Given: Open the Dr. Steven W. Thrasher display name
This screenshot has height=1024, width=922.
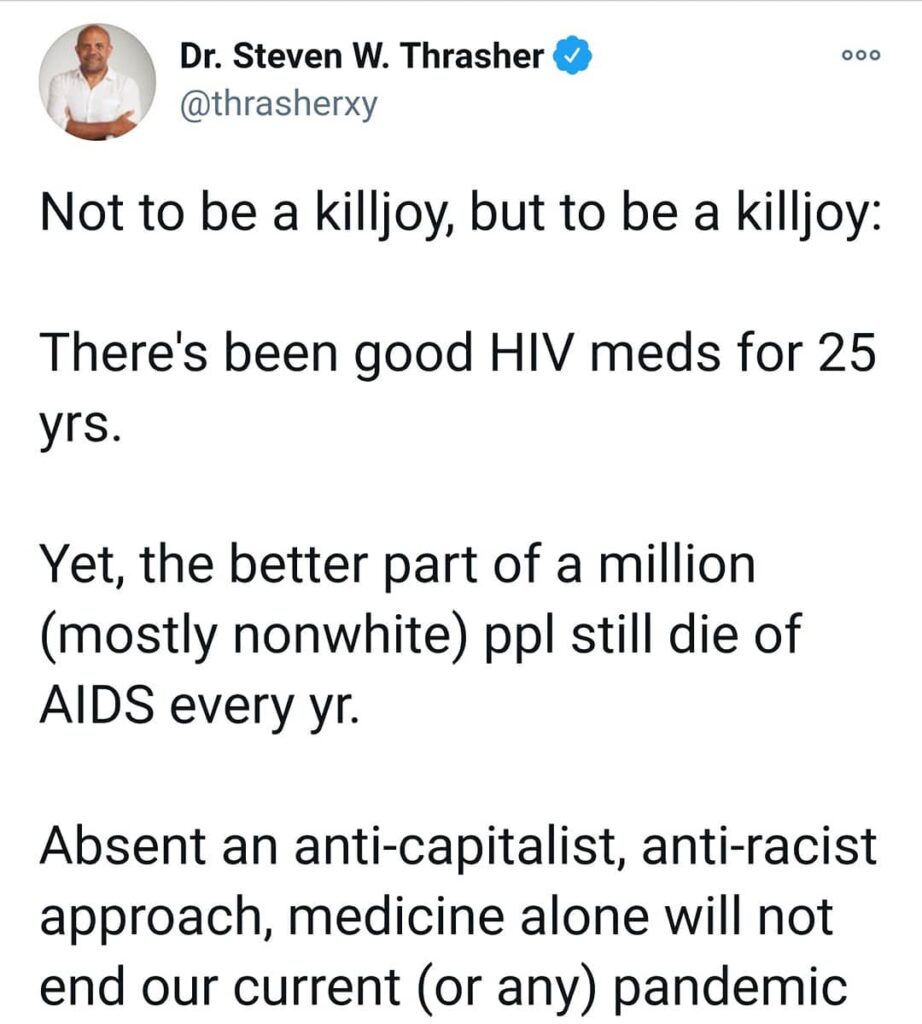Looking at the screenshot, I should pos(362,56).
